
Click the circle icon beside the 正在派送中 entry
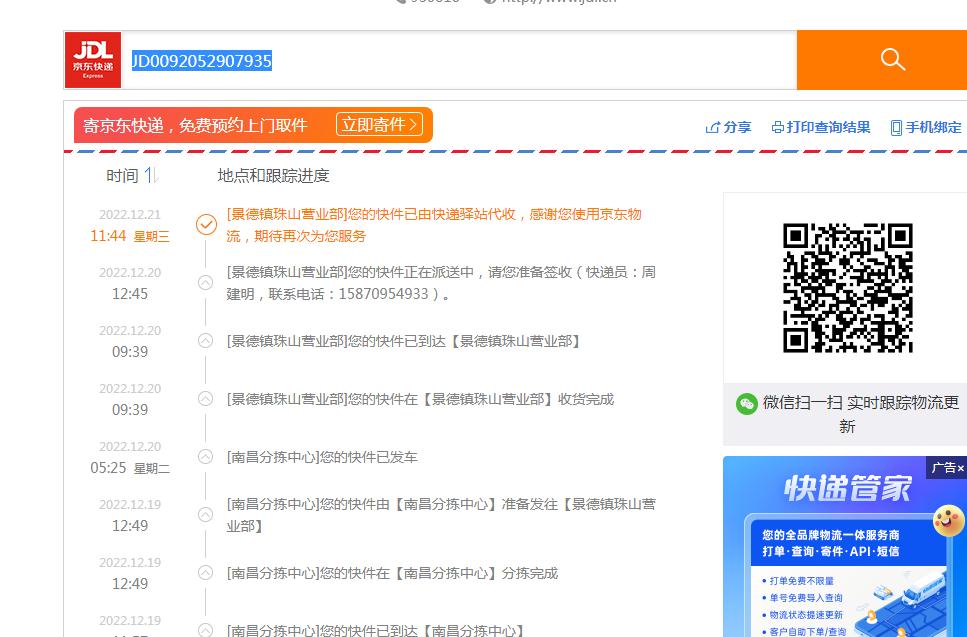[x=205, y=282]
